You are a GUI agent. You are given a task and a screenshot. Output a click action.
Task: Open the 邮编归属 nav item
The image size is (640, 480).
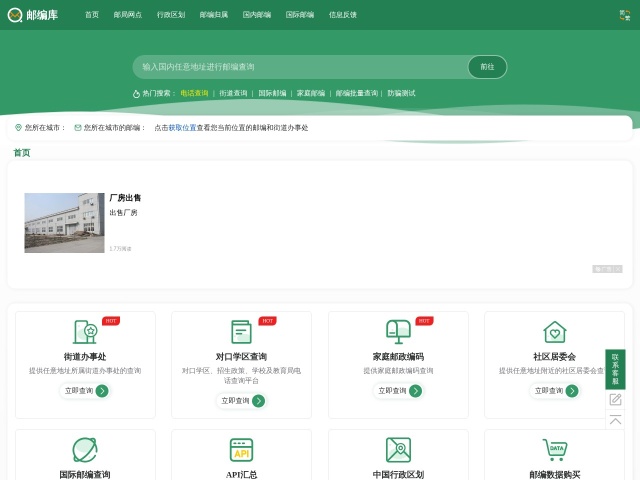coord(214,15)
